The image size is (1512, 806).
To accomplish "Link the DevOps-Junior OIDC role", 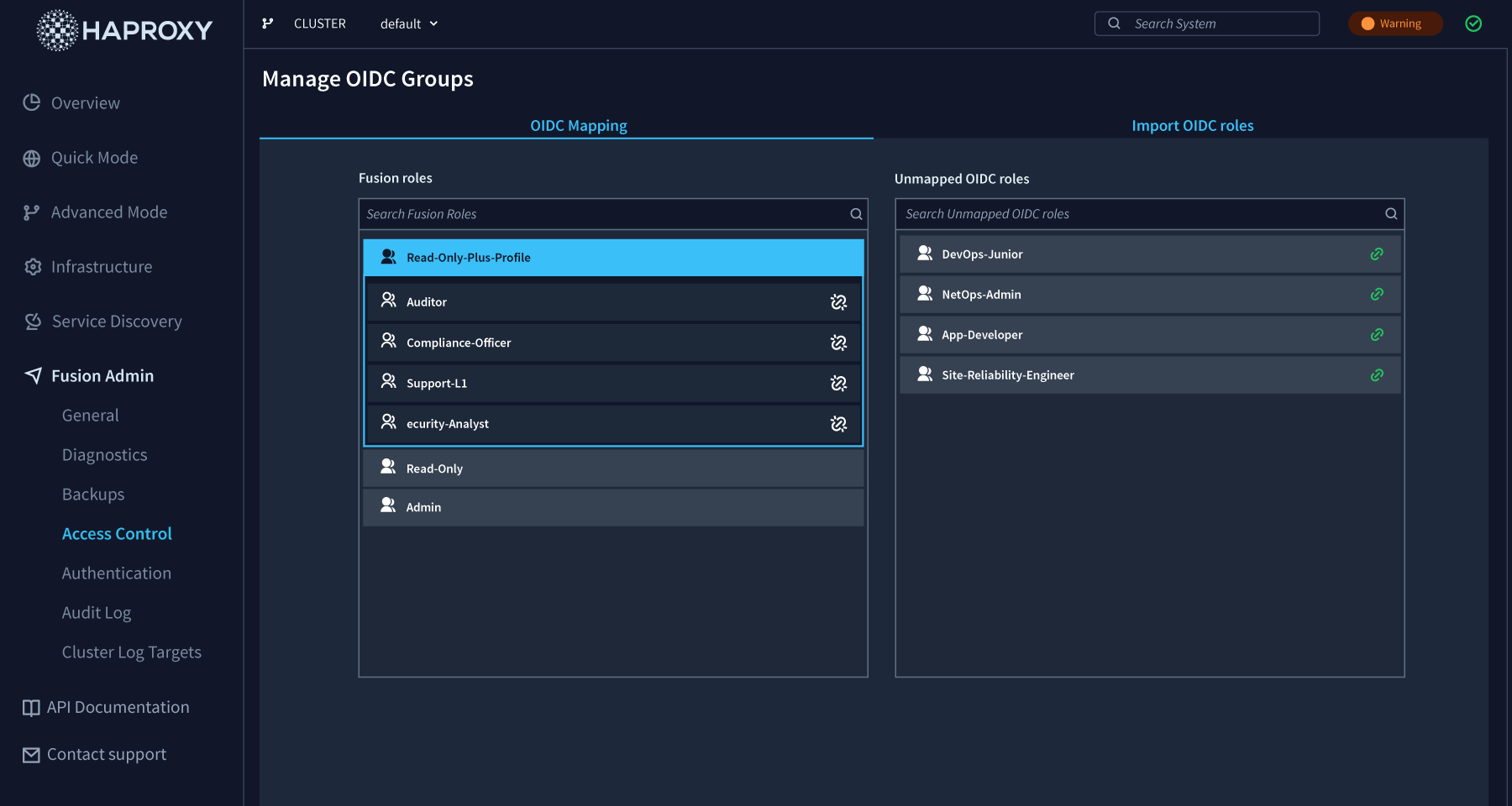I will pyautogui.click(x=1377, y=254).
